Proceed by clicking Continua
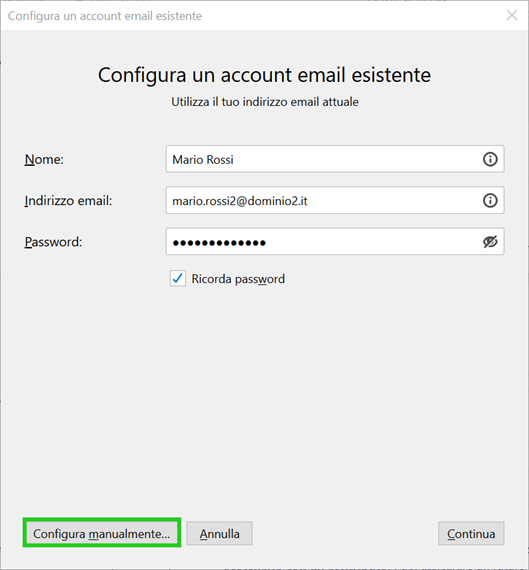529x570 pixels. coord(471,534)
